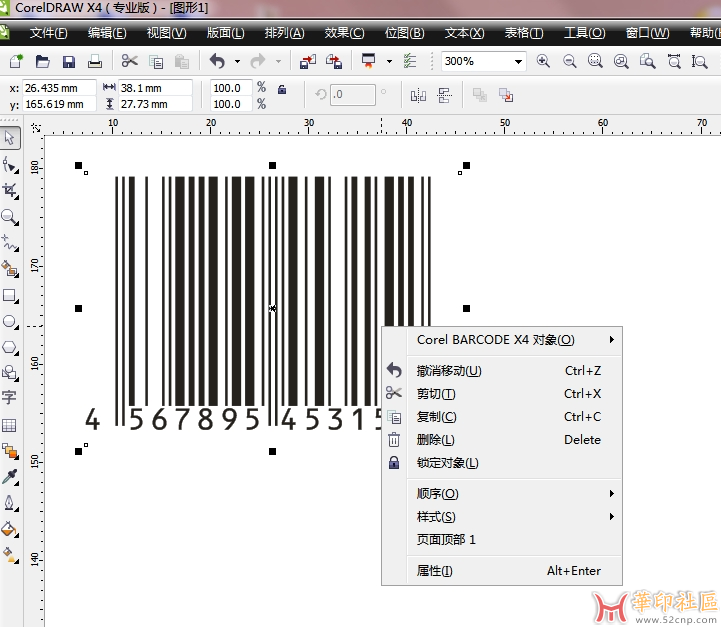Click the Print icon
The image size is (721, 627).
point(95,61)
